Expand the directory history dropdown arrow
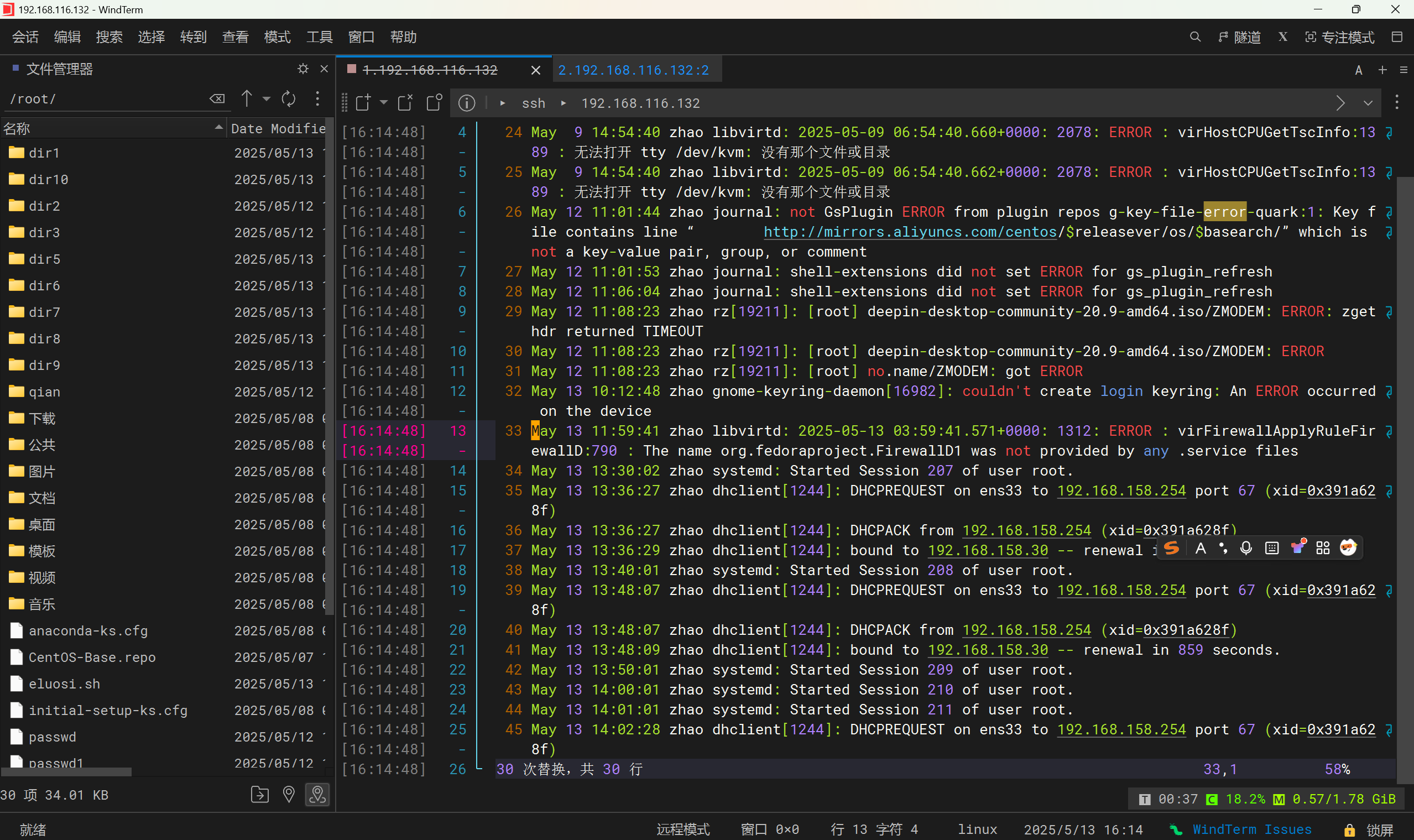This screenshot has width=1414, height=840. 266,99
